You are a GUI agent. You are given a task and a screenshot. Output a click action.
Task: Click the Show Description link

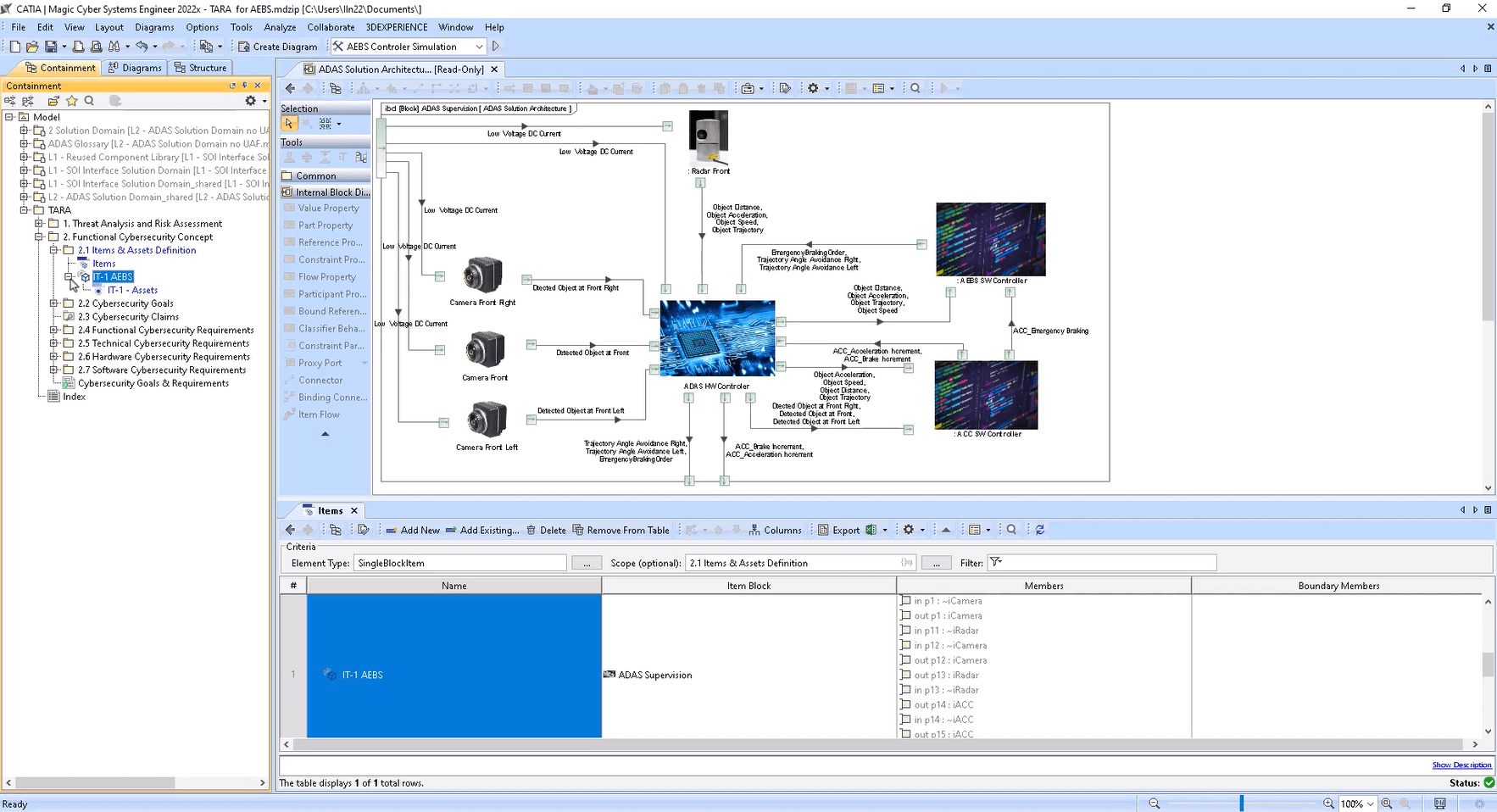1463,765
